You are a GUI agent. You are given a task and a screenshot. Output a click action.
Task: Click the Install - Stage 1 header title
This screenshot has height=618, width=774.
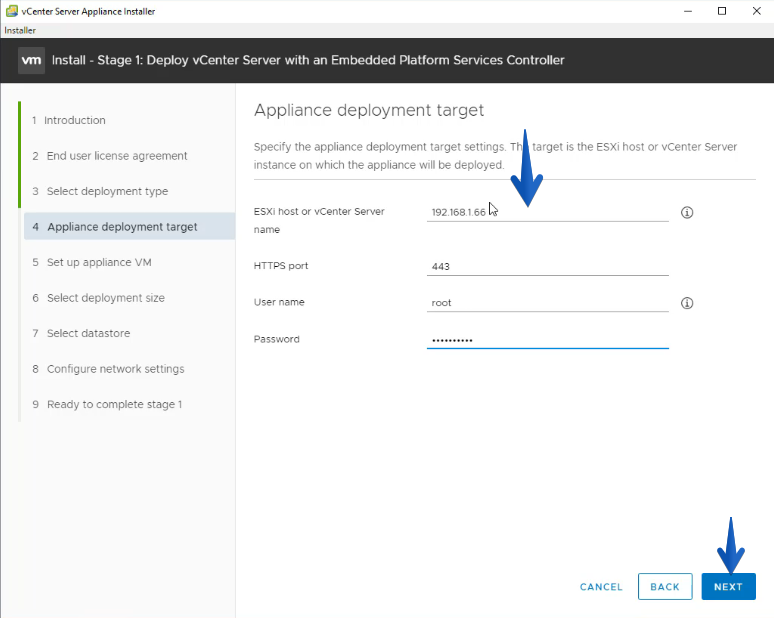coord(308,60)
